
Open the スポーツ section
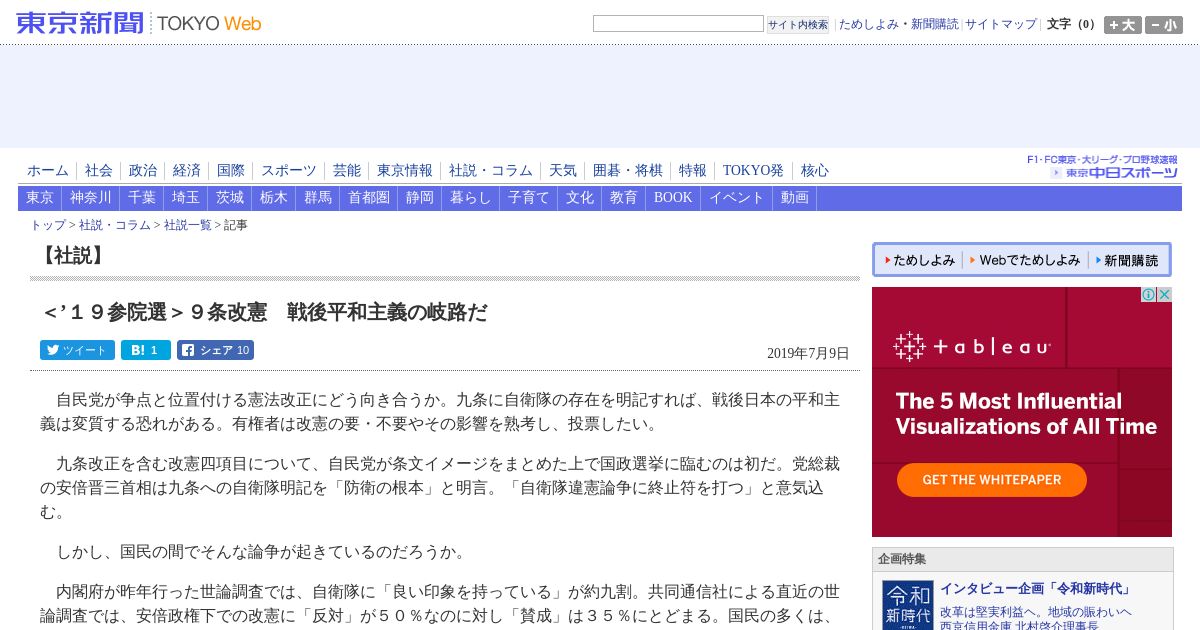(x=289, y=171)
